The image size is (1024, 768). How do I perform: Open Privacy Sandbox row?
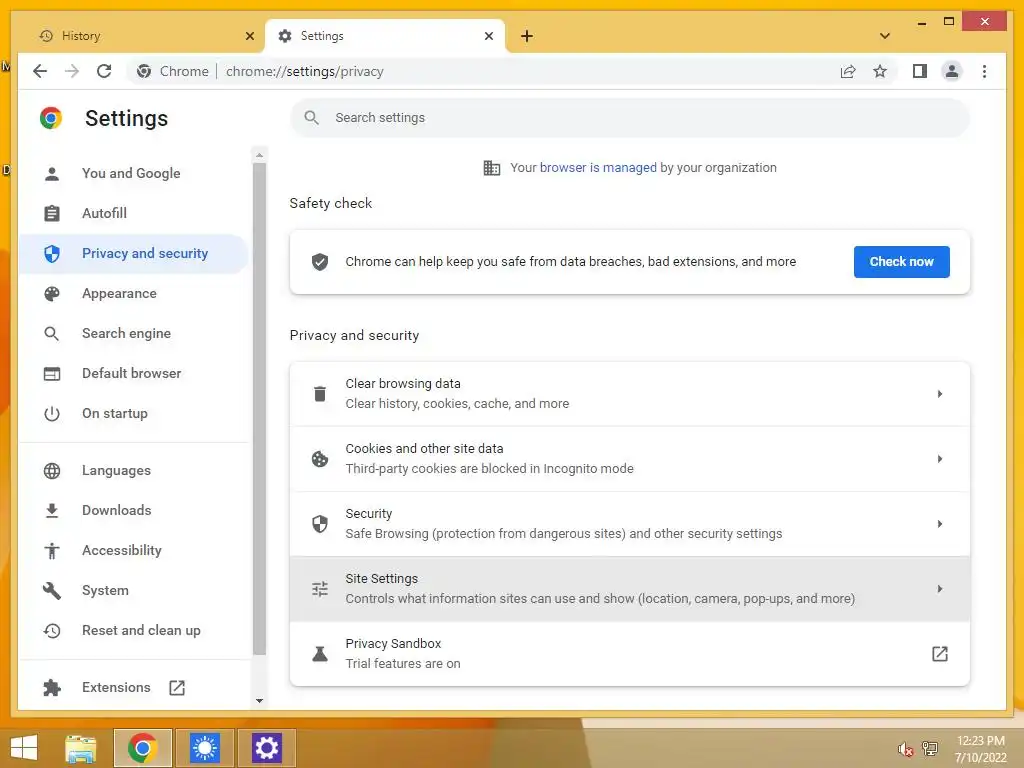pyautogui.click(x=630, y=654)
